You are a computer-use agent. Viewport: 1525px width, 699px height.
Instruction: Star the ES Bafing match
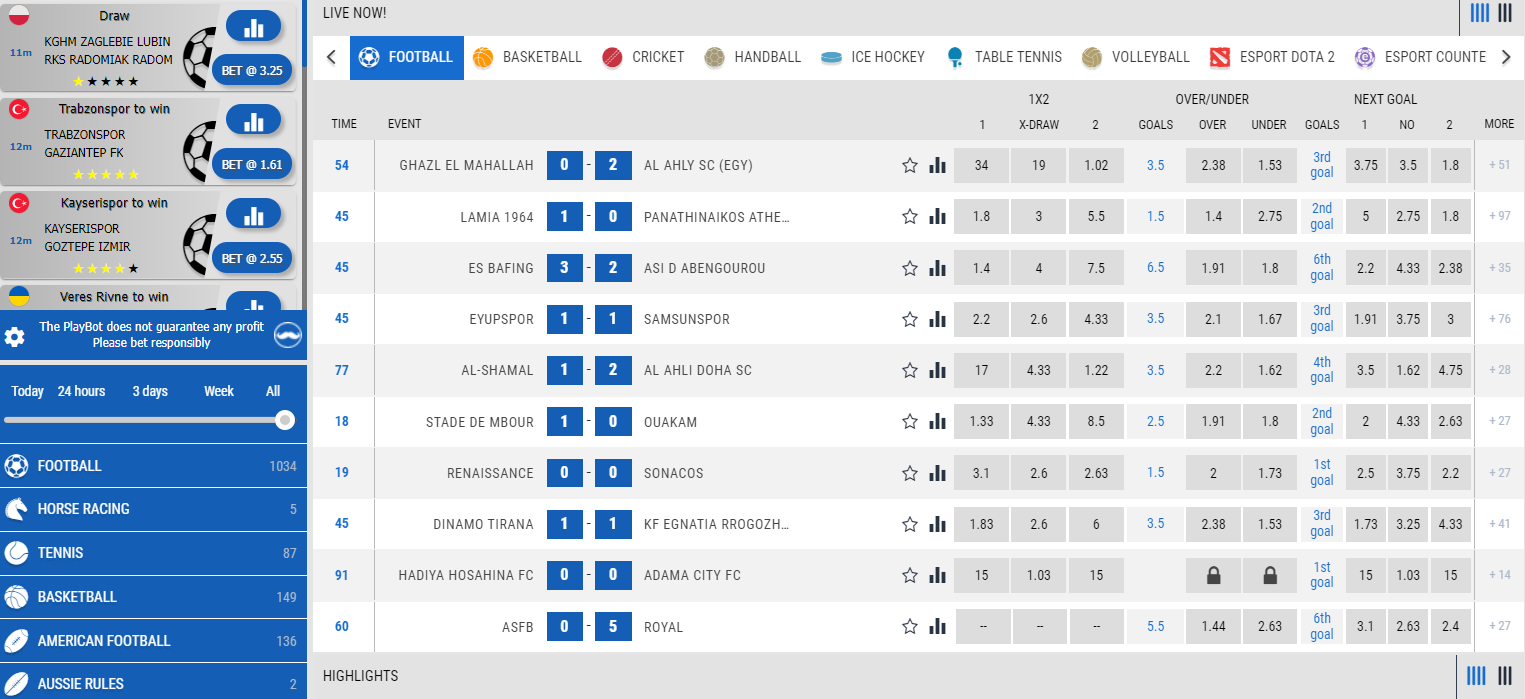pos(910,268)
